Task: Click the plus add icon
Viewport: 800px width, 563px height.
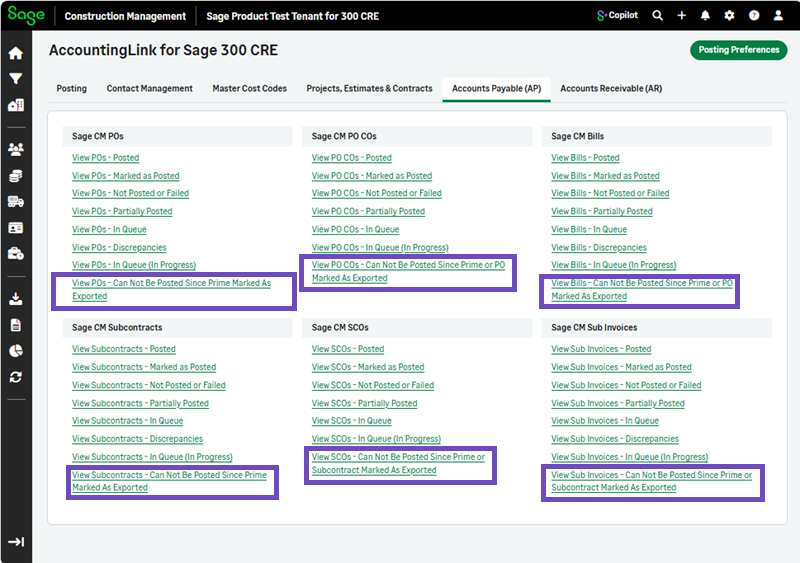Action: point(682,15)
